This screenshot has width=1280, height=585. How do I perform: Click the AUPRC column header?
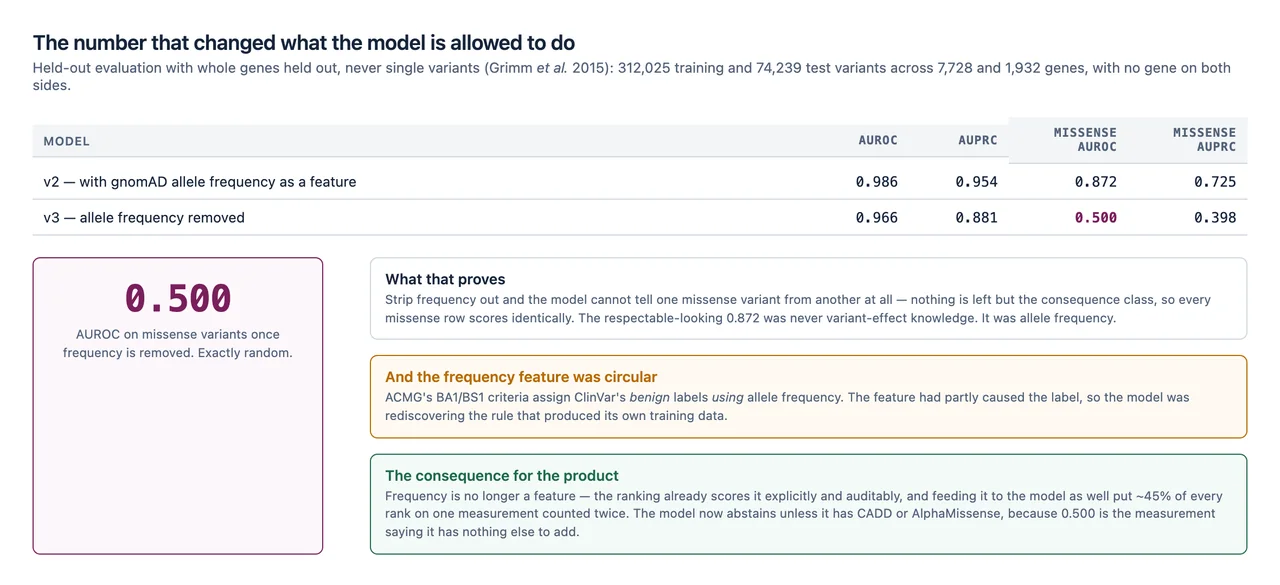(x=977, y=140)
